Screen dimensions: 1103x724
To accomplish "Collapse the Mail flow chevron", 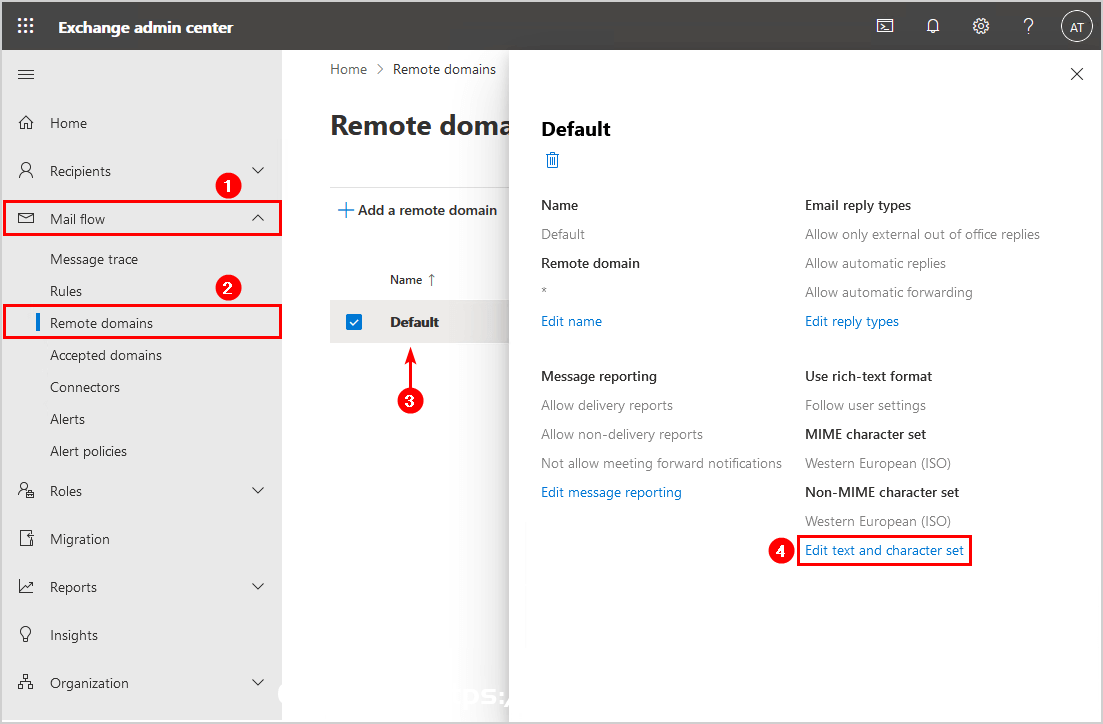I will tap(258, 218).
